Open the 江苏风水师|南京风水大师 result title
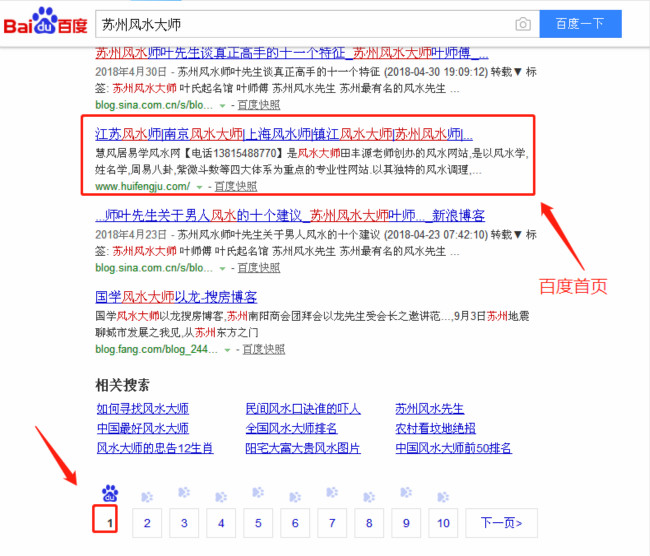This screenshot has width=650, height=556. click(284, 134)
